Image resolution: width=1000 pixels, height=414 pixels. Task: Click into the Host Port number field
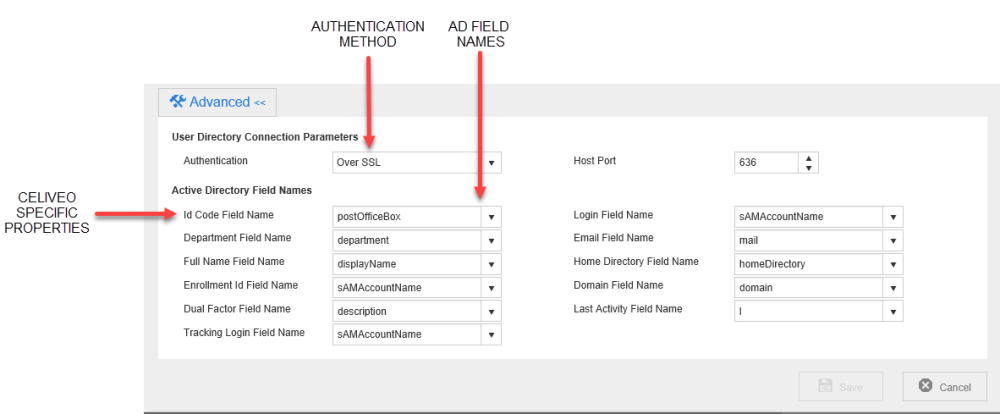(x=765, y=163)
